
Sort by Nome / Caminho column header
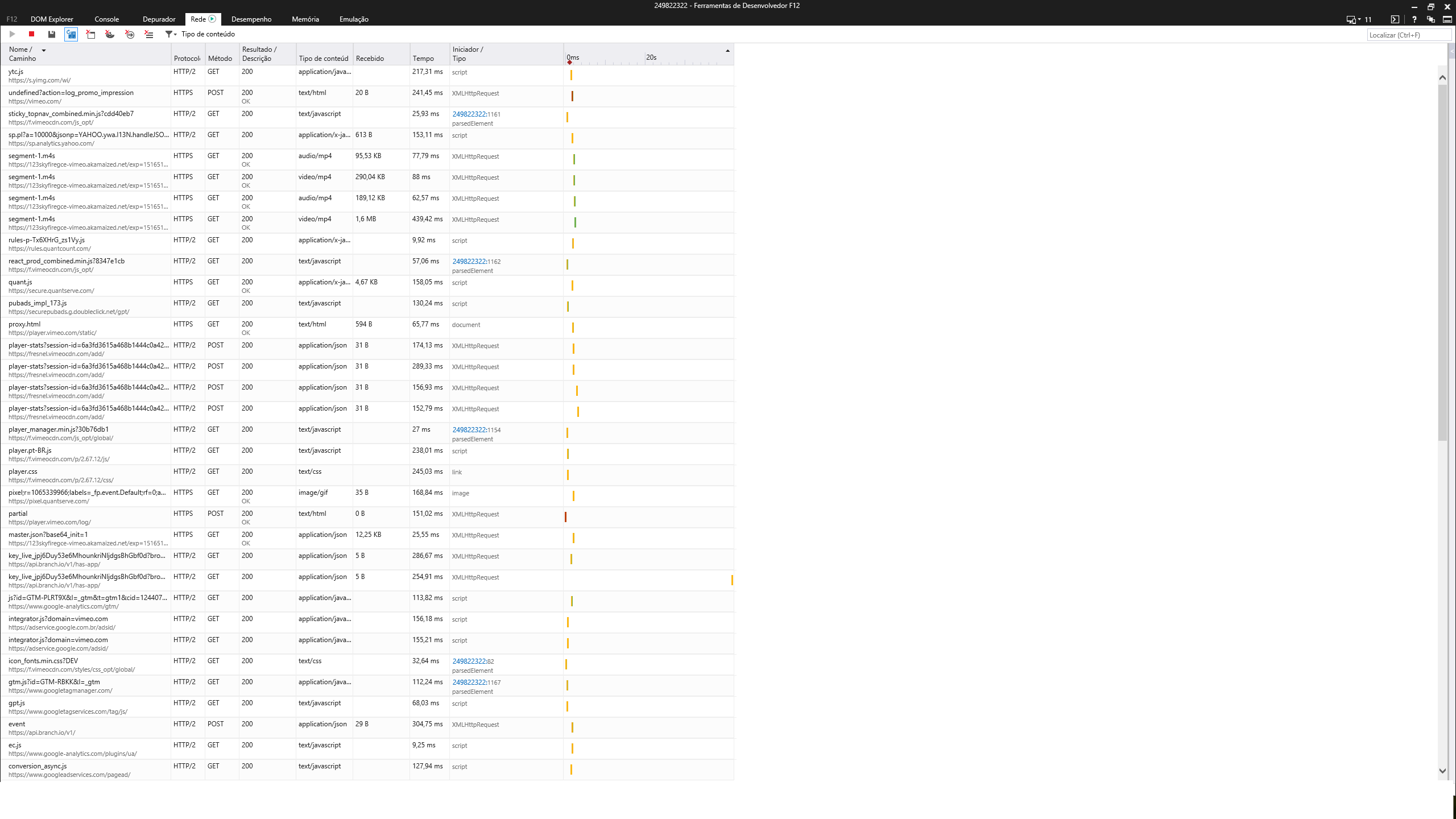coord(85,54)
